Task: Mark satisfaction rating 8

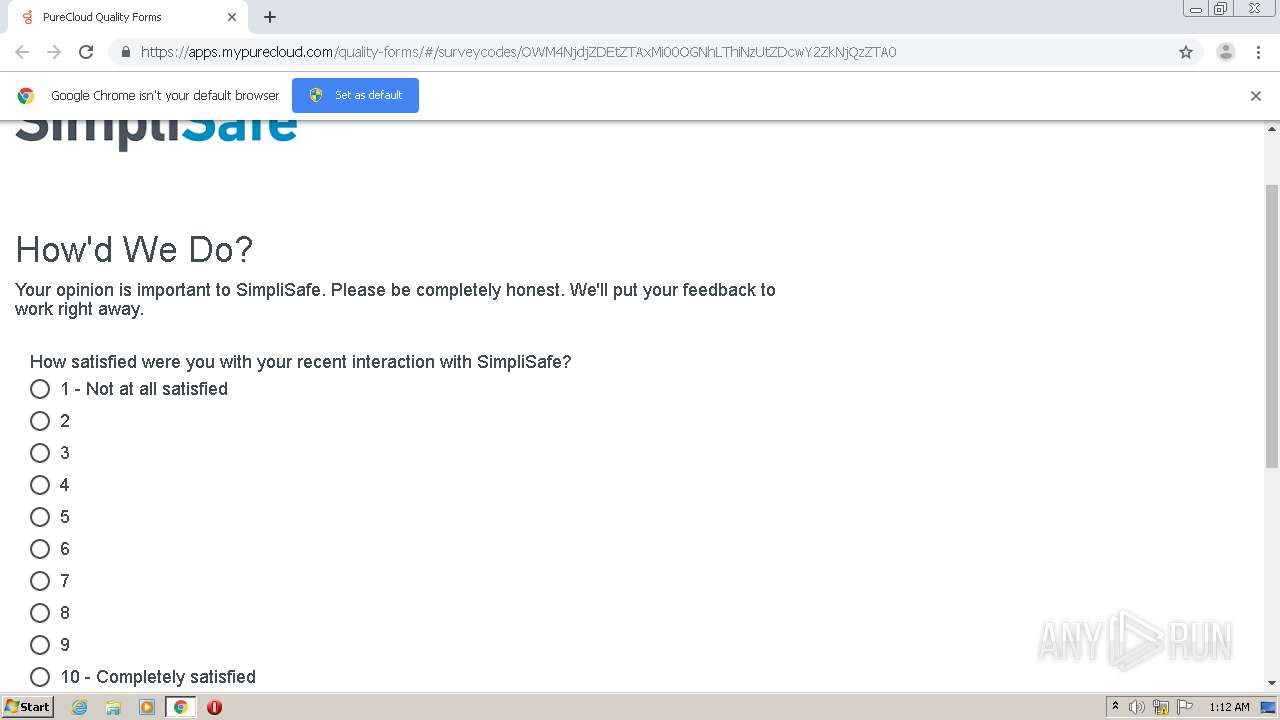Action: (x=40, y=613)
